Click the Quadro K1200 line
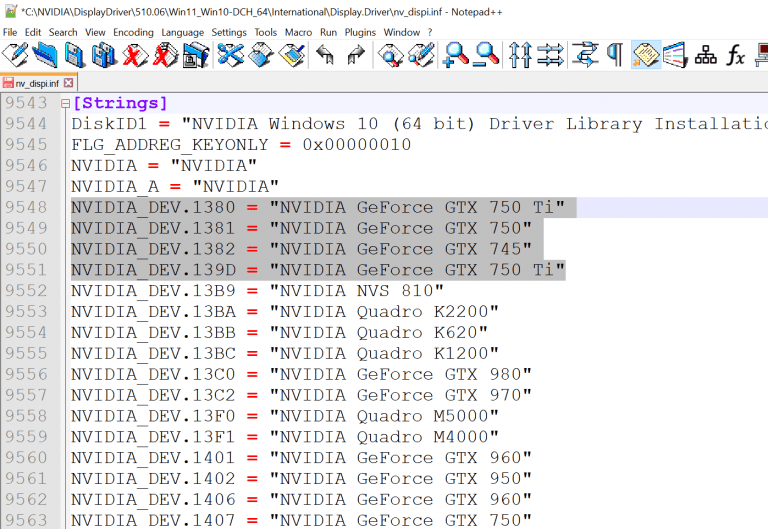 [285, 354]
